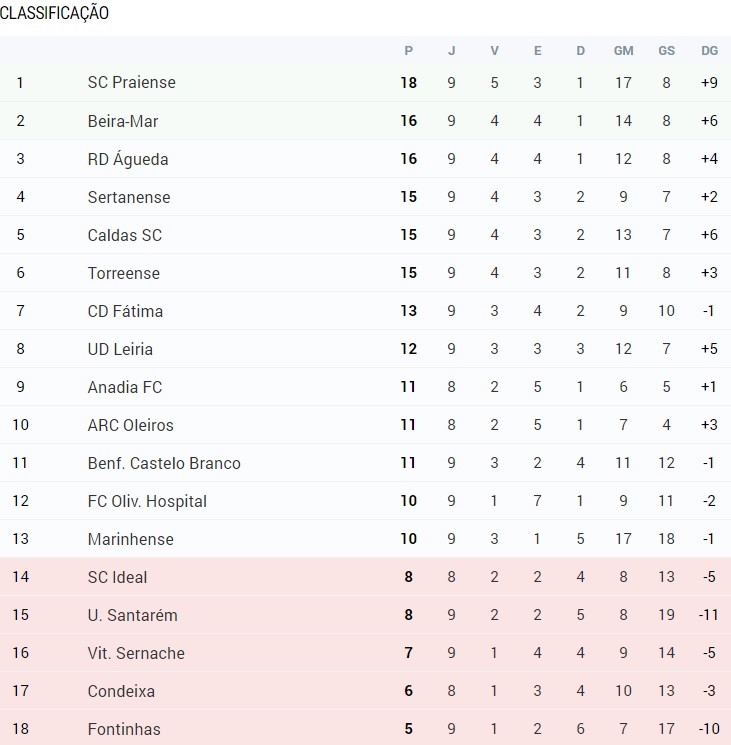Open the SC Praiense team link
Image resolution: width=731 pixels, height=745 pixels.
point(132,83)
